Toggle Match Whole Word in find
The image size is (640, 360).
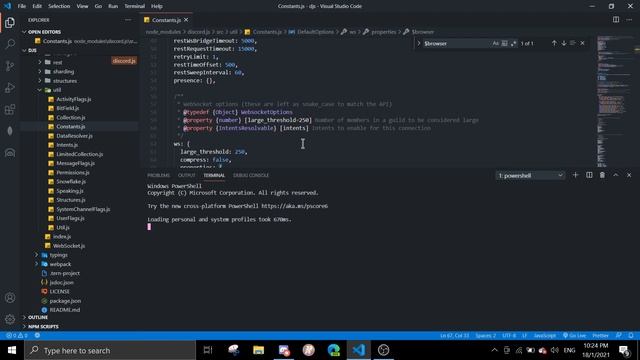tap(504, 43)
